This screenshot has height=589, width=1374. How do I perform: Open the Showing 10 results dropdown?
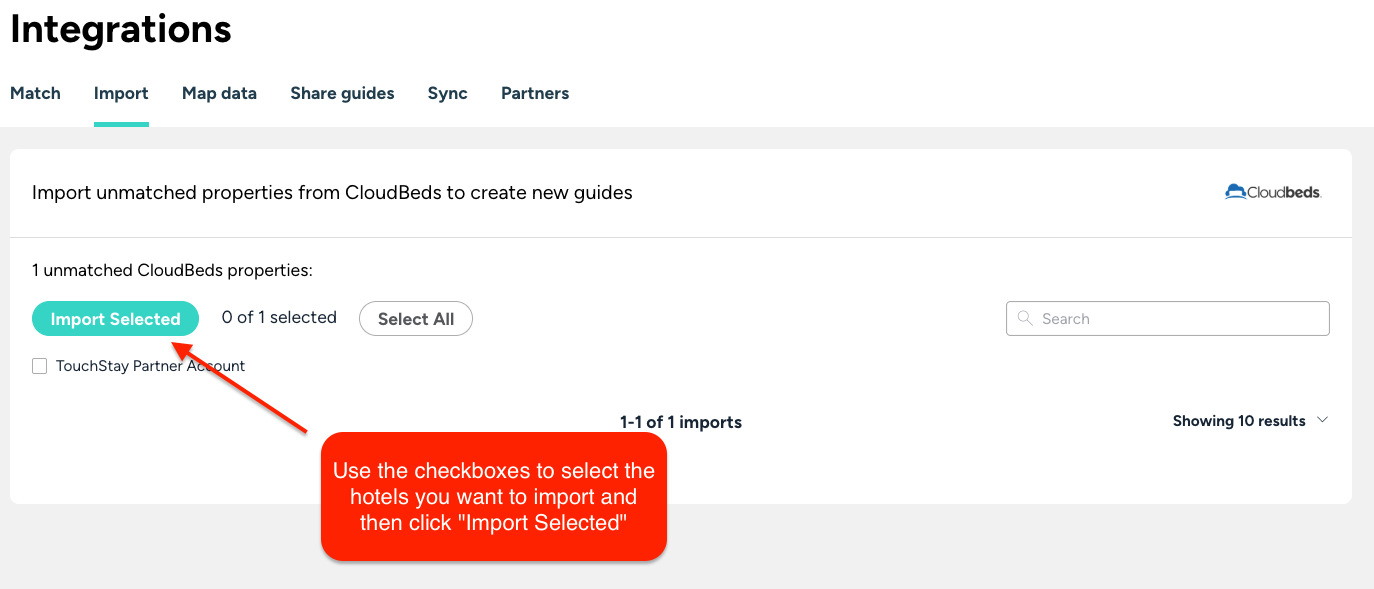[x=1250, y=421]
